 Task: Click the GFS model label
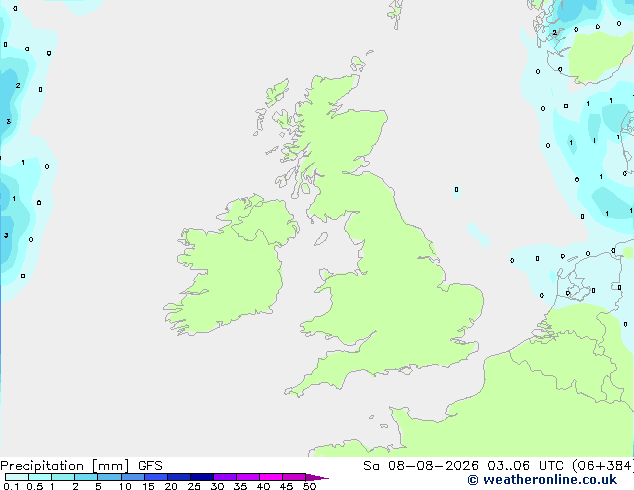click(150, 466)
